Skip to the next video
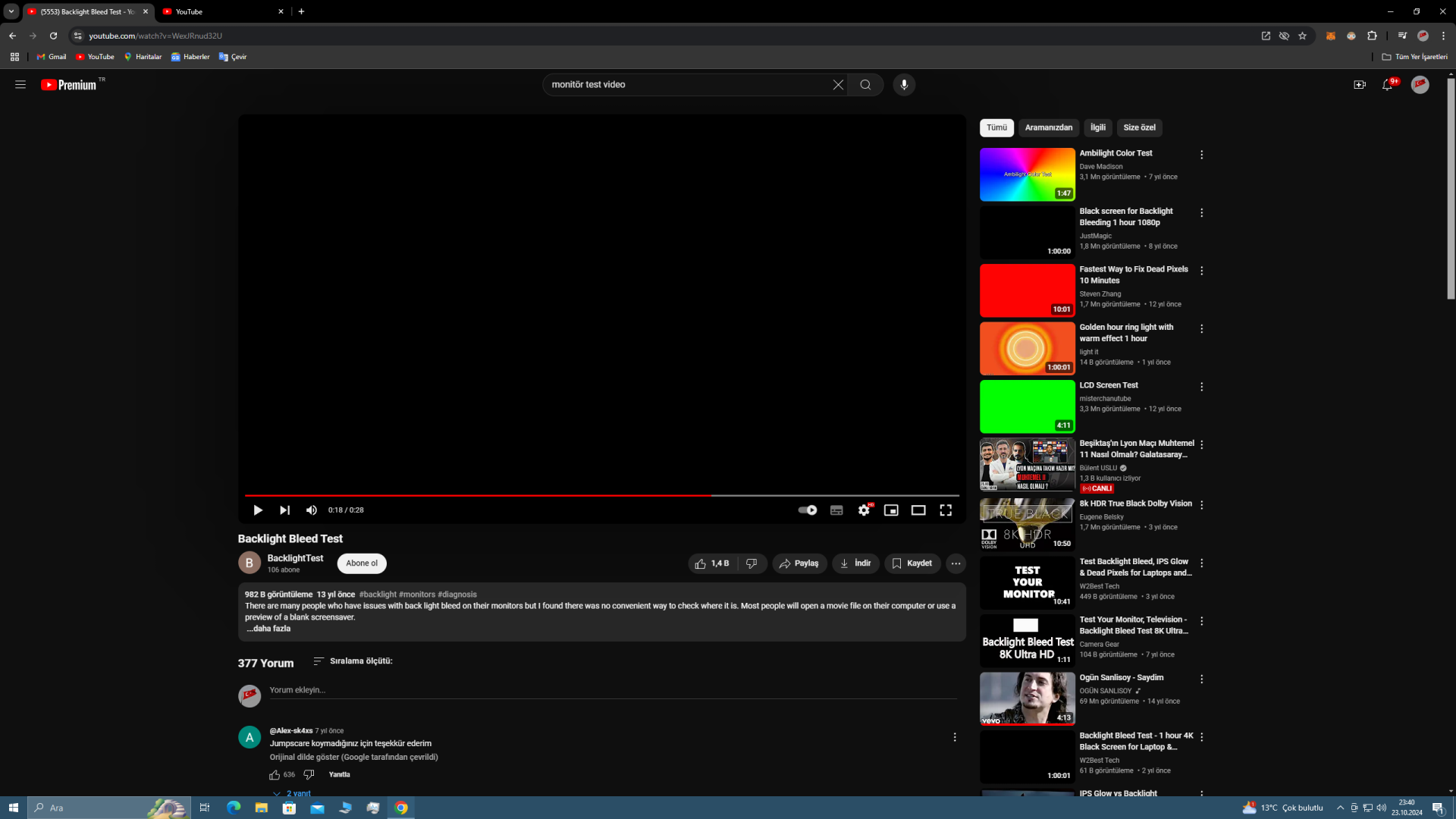Image resolution: width=1456 pixels, height=819 pixels. point(284,510)
